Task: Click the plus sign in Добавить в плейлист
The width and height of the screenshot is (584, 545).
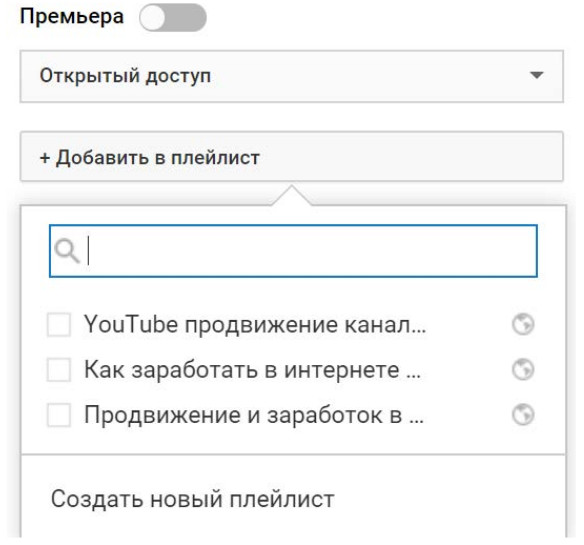Action: pyautogui.click(x=45, y=158)
